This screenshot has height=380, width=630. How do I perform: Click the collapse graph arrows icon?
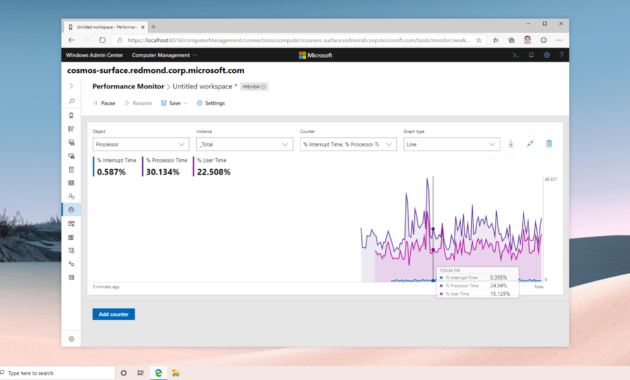pos(530,144)
